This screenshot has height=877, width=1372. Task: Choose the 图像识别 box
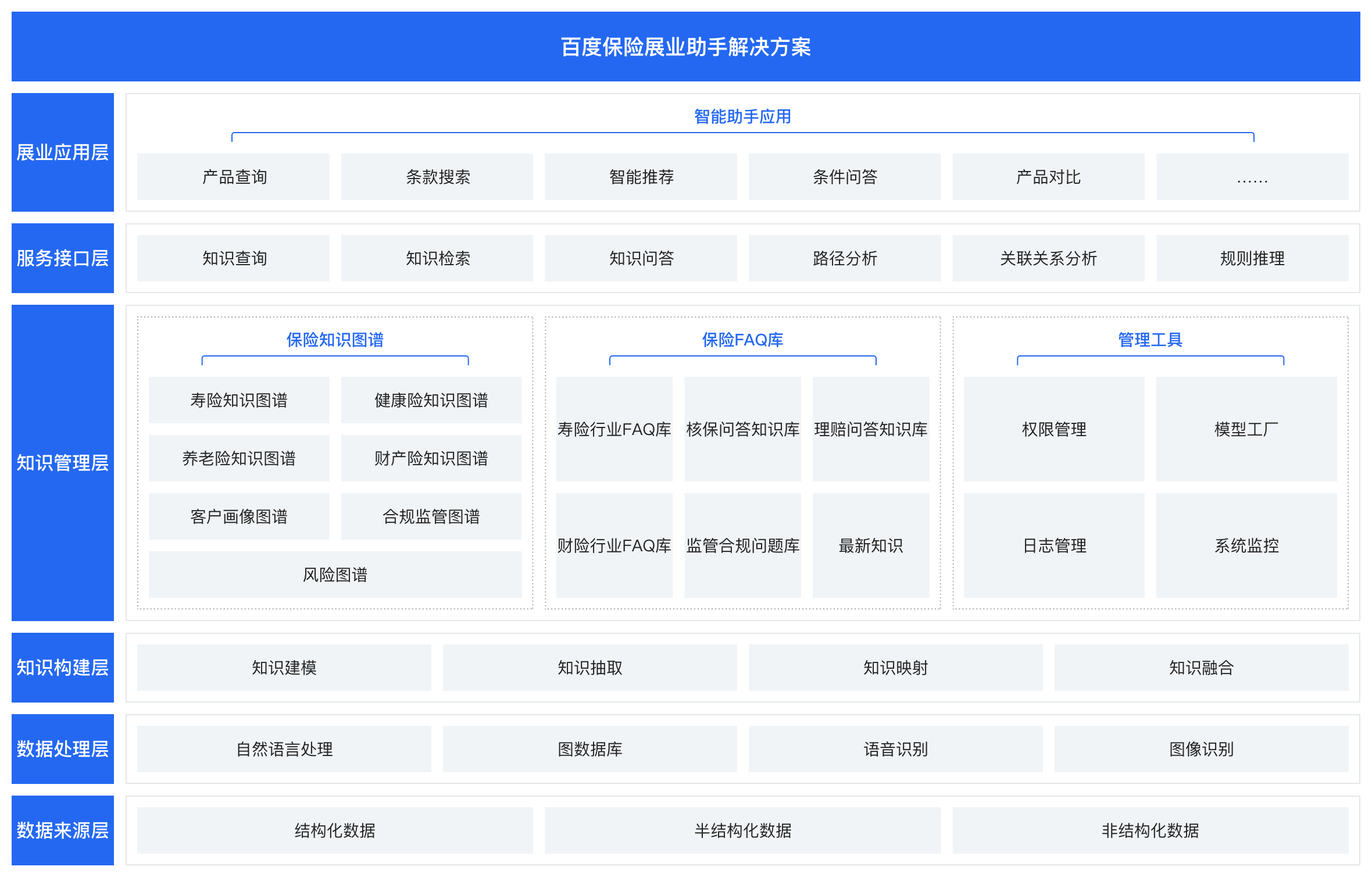1202,749
